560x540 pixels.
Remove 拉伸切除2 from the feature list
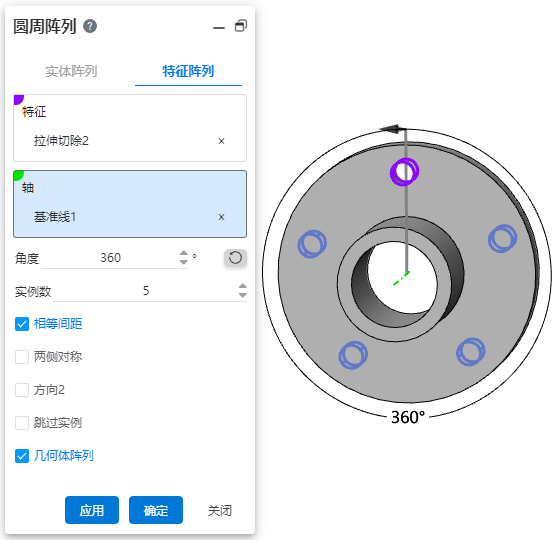point(221,141)
